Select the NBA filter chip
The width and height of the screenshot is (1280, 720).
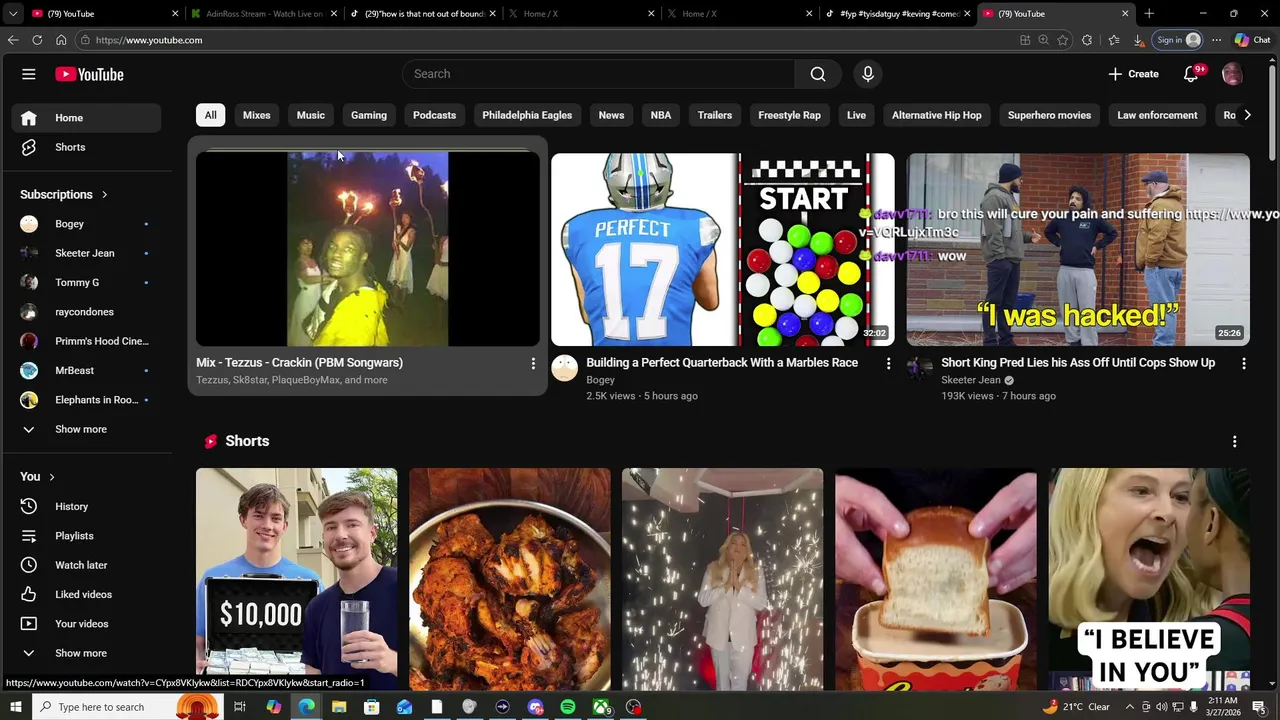pyautogui.click(x=661, y=115)
